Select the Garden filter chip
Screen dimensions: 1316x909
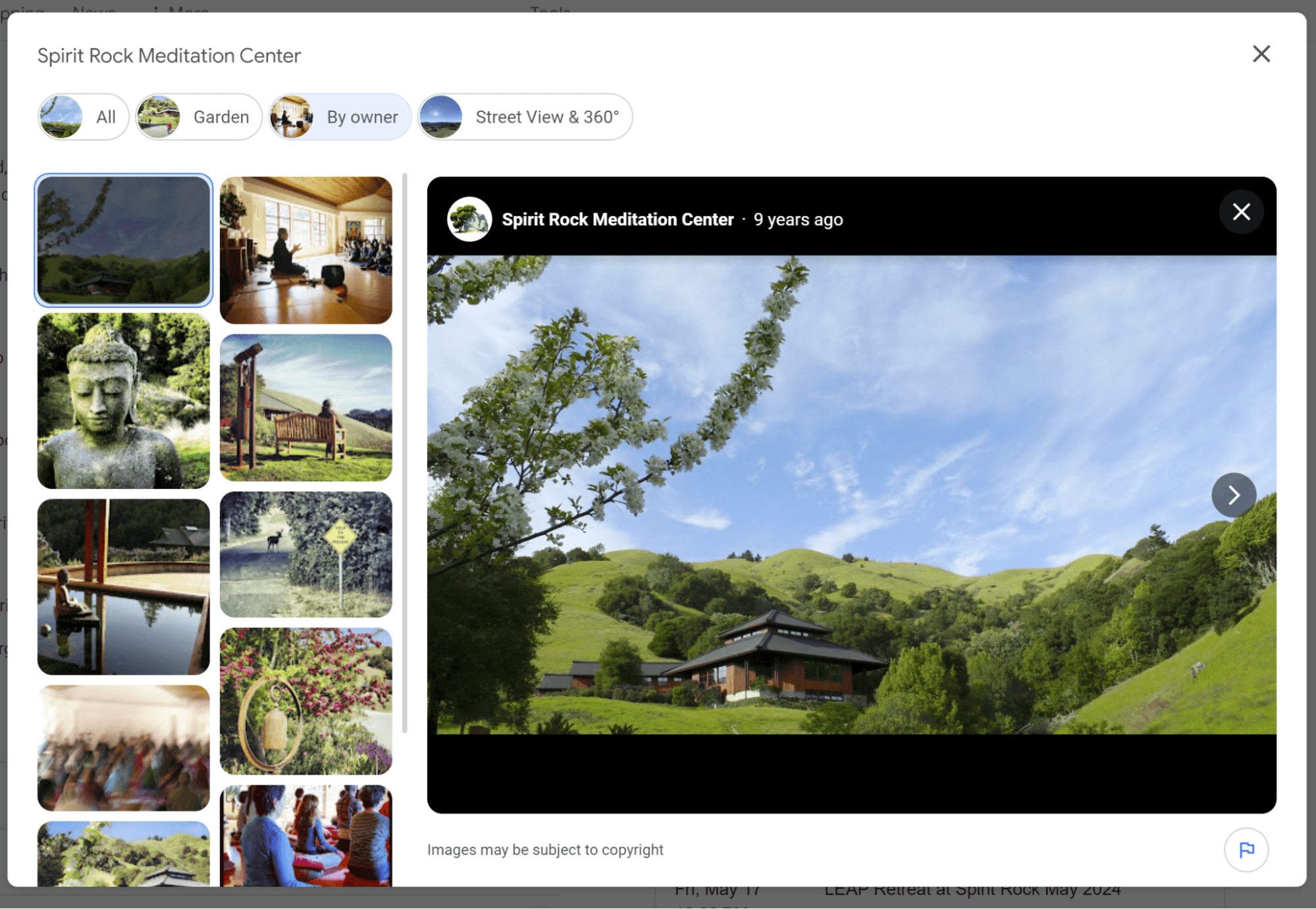click(199, 117)
